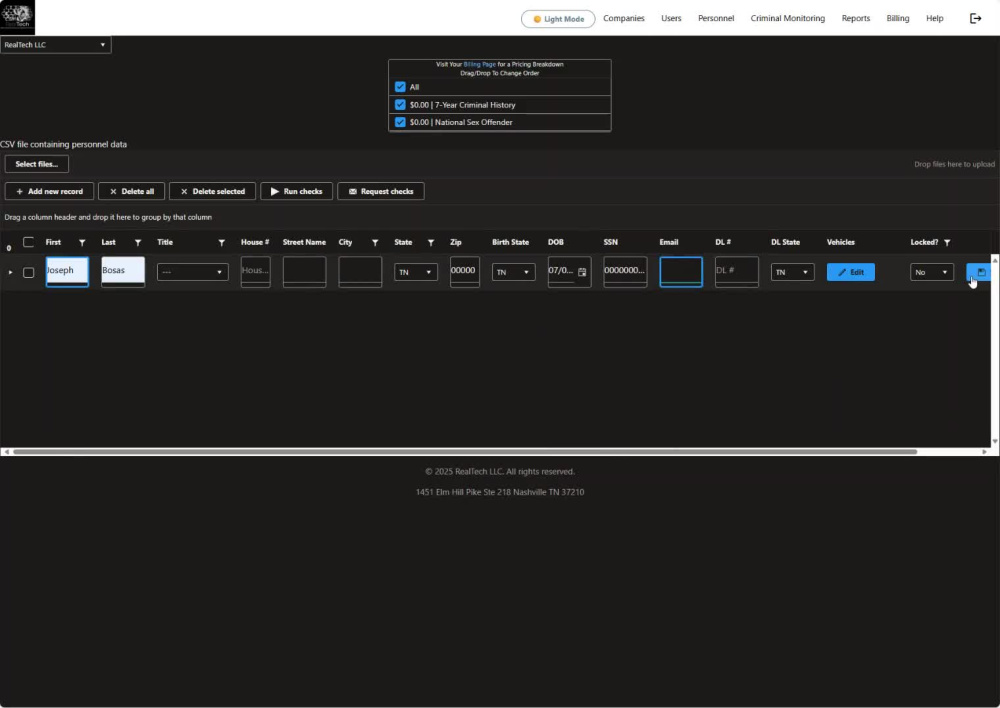Open the Billing menu item

897,18
